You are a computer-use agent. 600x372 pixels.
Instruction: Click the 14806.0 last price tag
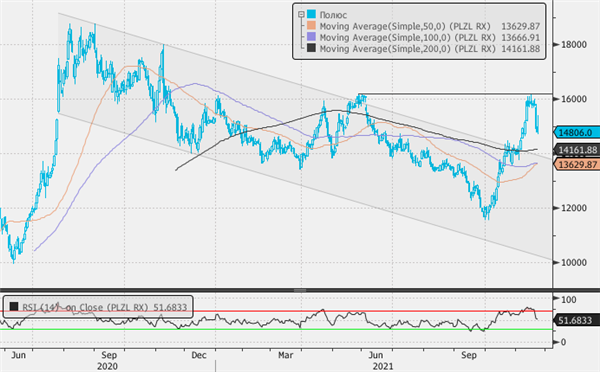(577, 132)
